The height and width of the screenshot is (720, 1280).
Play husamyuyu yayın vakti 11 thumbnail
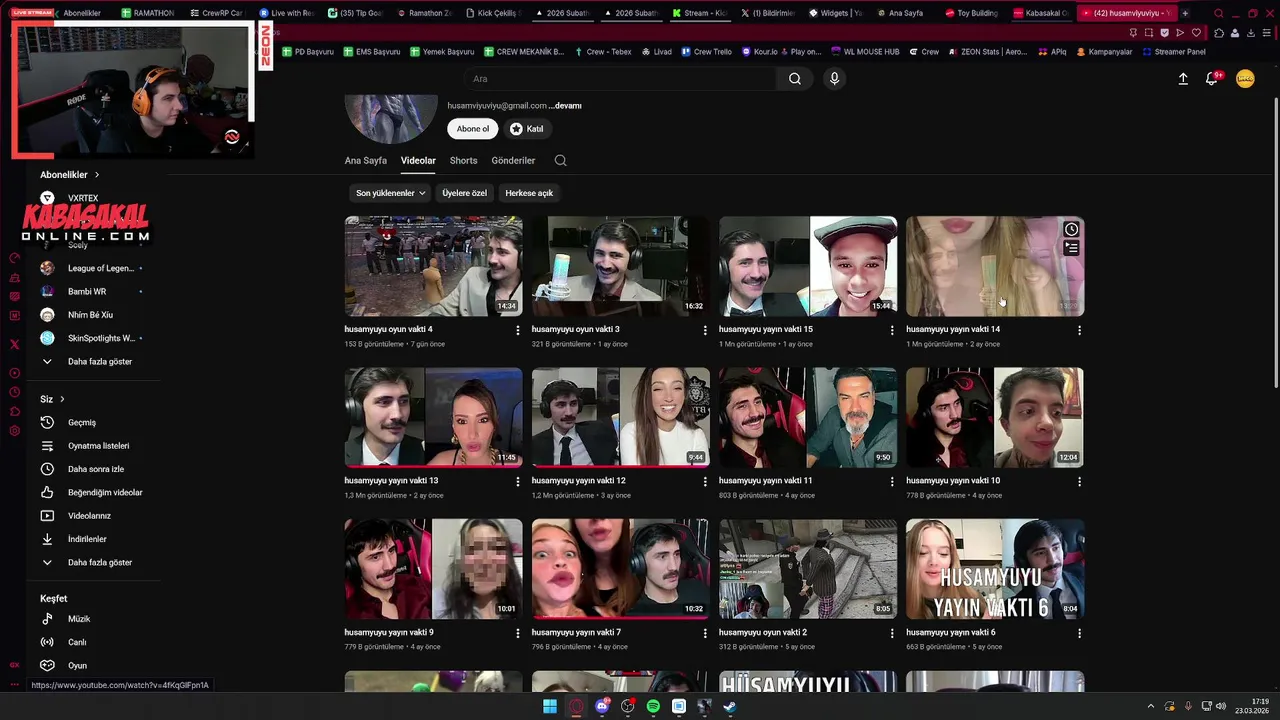tap(807, 417)
